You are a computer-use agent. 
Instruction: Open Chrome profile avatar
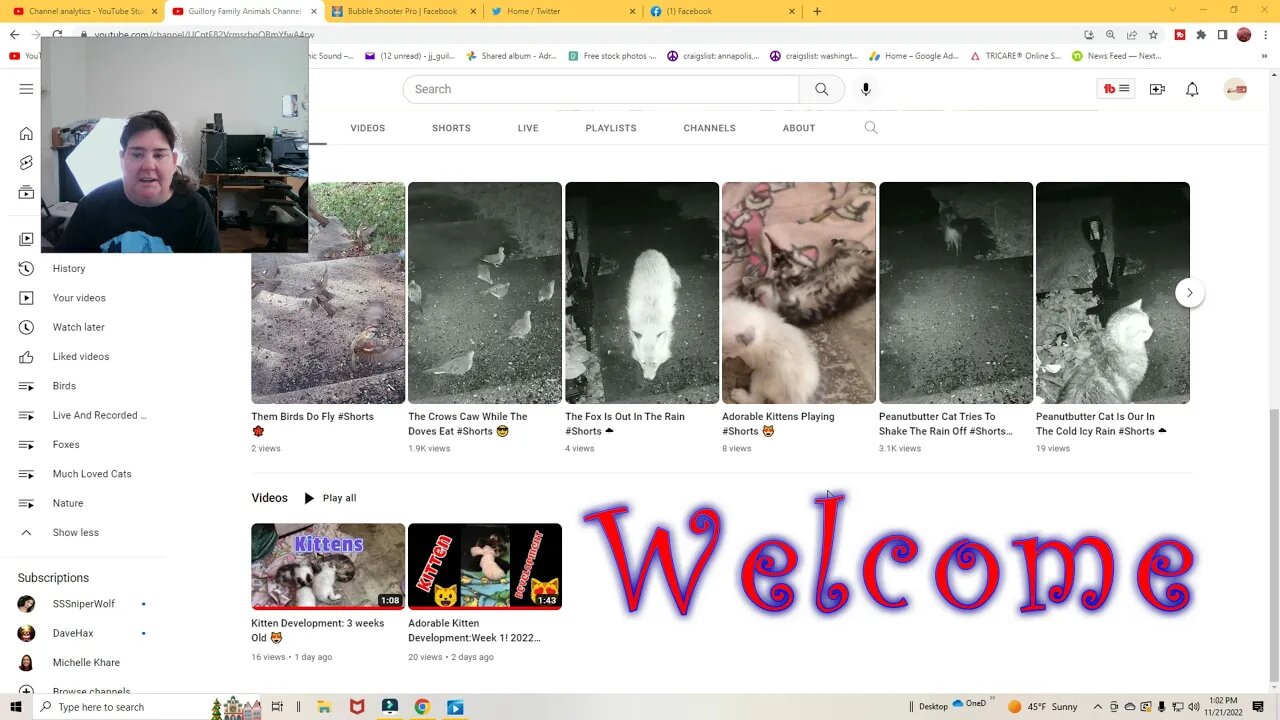(x=1244, y=34)
